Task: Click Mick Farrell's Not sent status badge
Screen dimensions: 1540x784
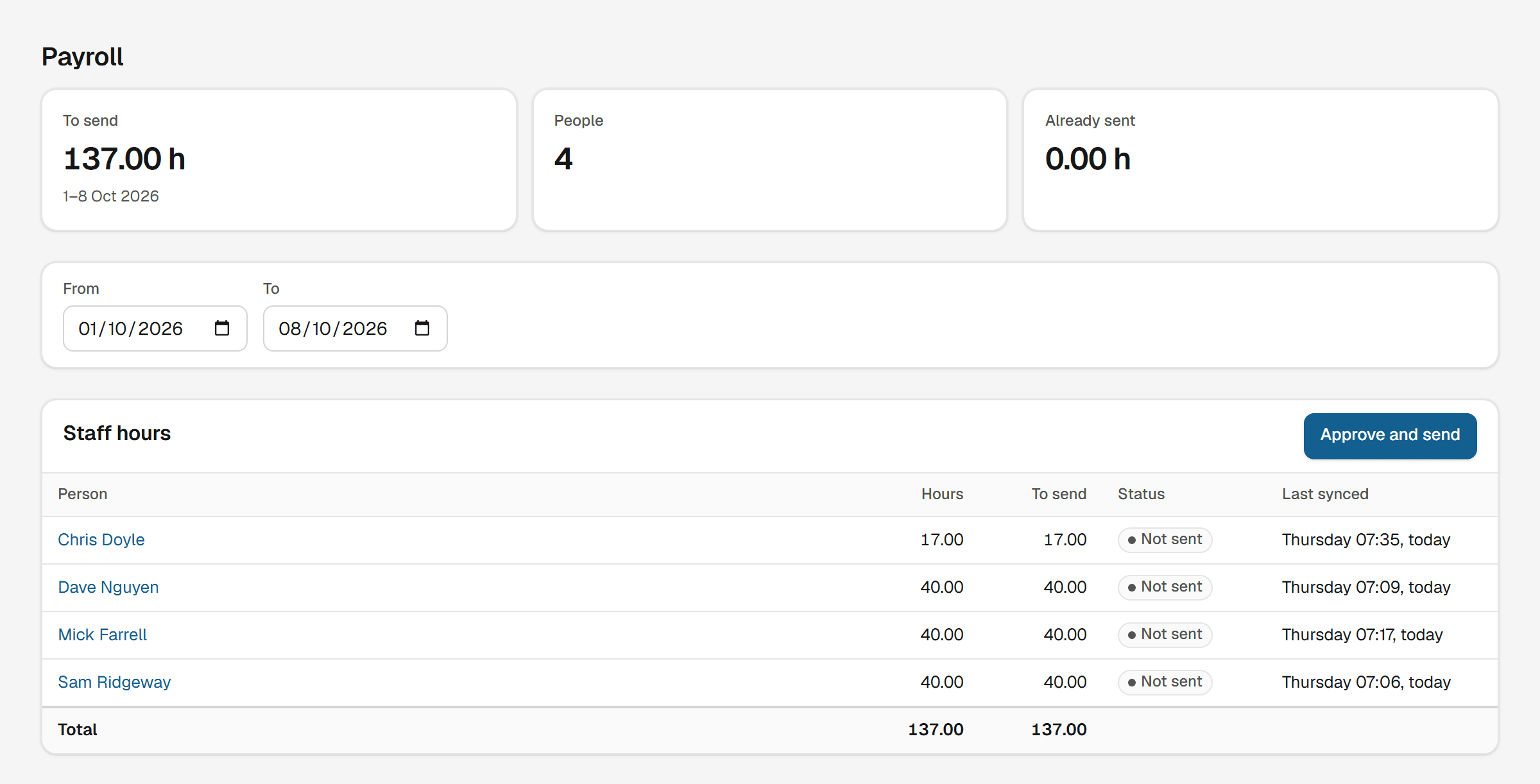Action: point(1165,635)
